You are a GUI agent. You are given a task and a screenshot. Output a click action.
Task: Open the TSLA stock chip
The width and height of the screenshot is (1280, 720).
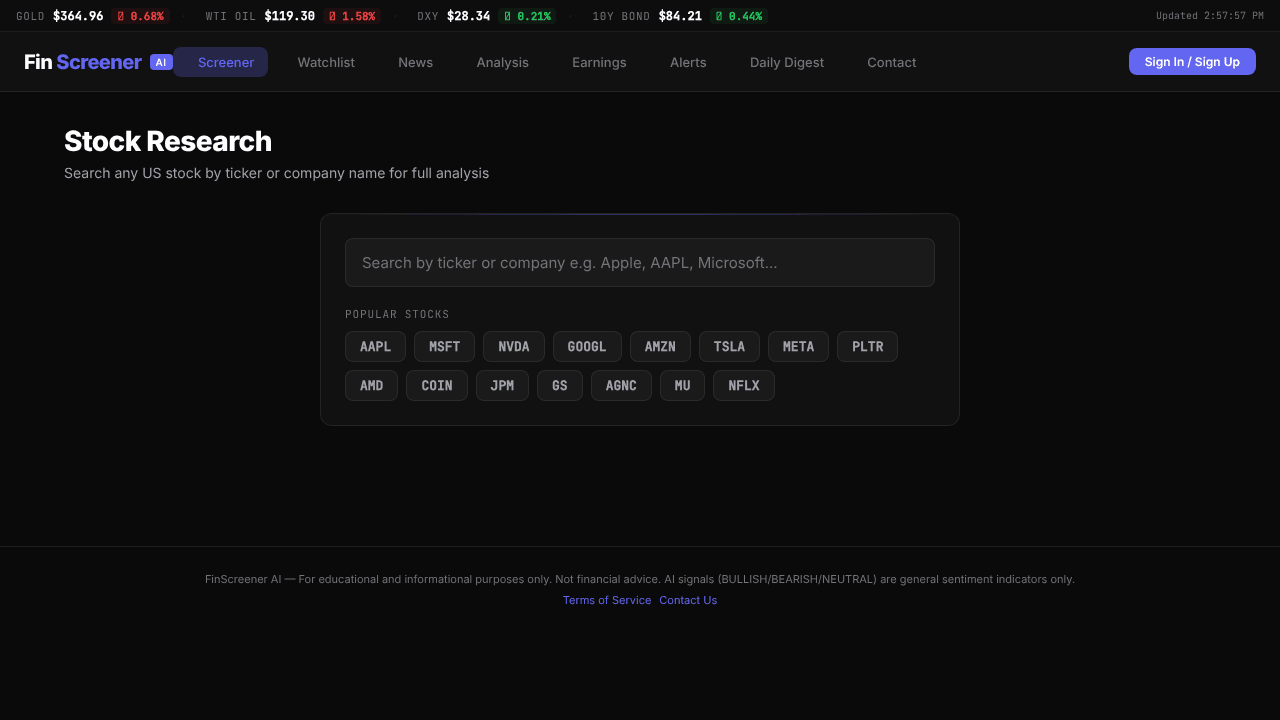click(x=729, y=346)
